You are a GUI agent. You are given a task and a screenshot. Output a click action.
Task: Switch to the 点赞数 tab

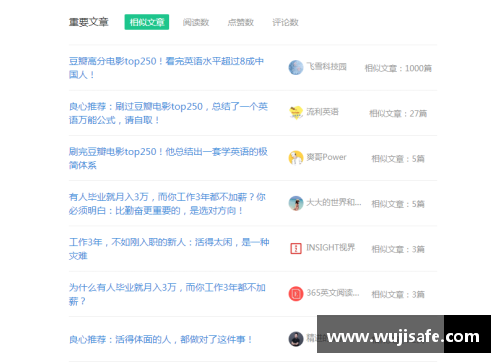241,22
